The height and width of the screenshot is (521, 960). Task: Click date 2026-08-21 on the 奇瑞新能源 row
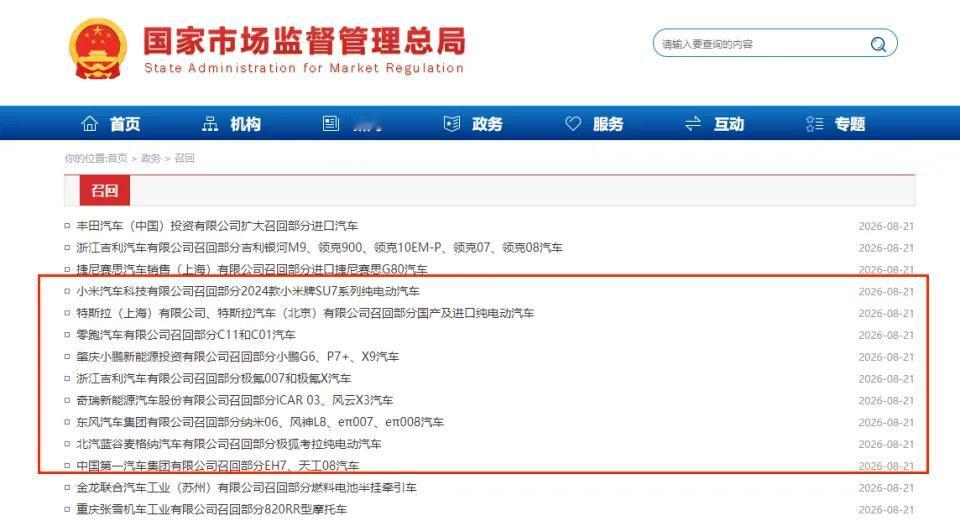pos(886,401)
